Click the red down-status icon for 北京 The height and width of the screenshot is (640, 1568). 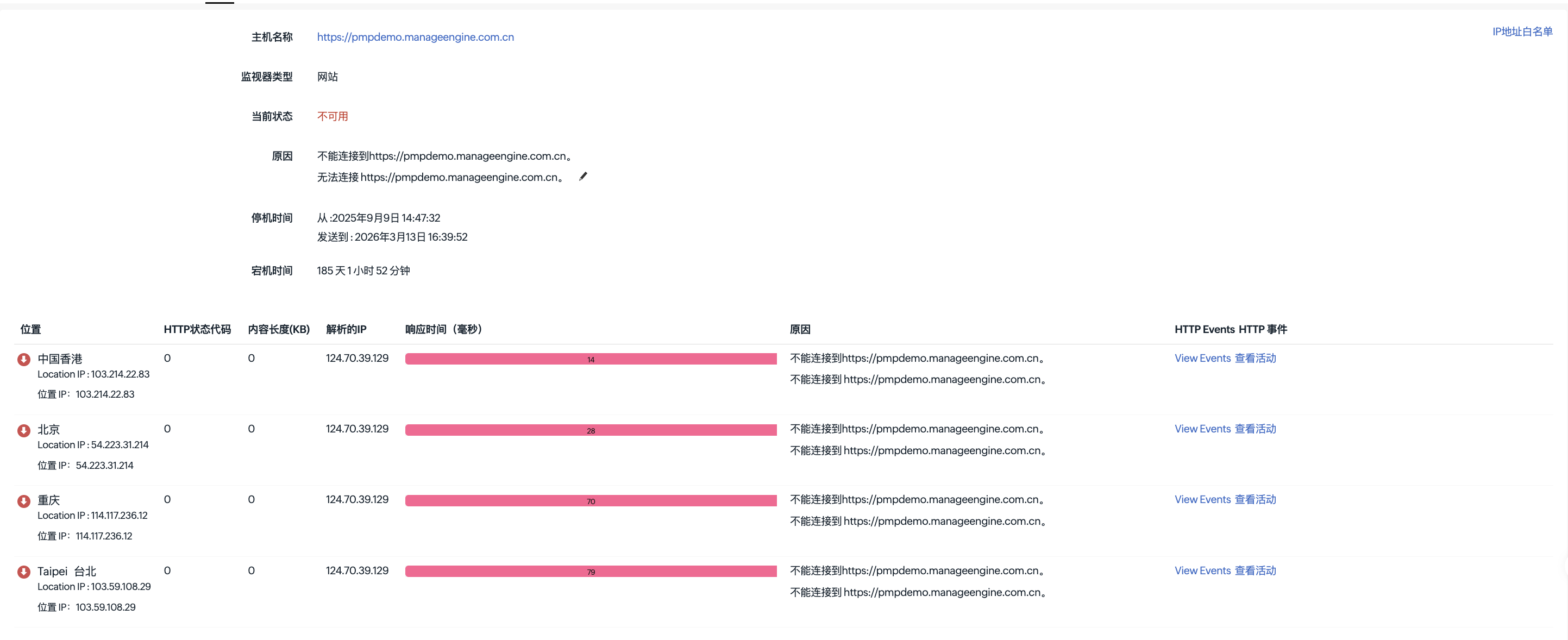coord(24,430)
